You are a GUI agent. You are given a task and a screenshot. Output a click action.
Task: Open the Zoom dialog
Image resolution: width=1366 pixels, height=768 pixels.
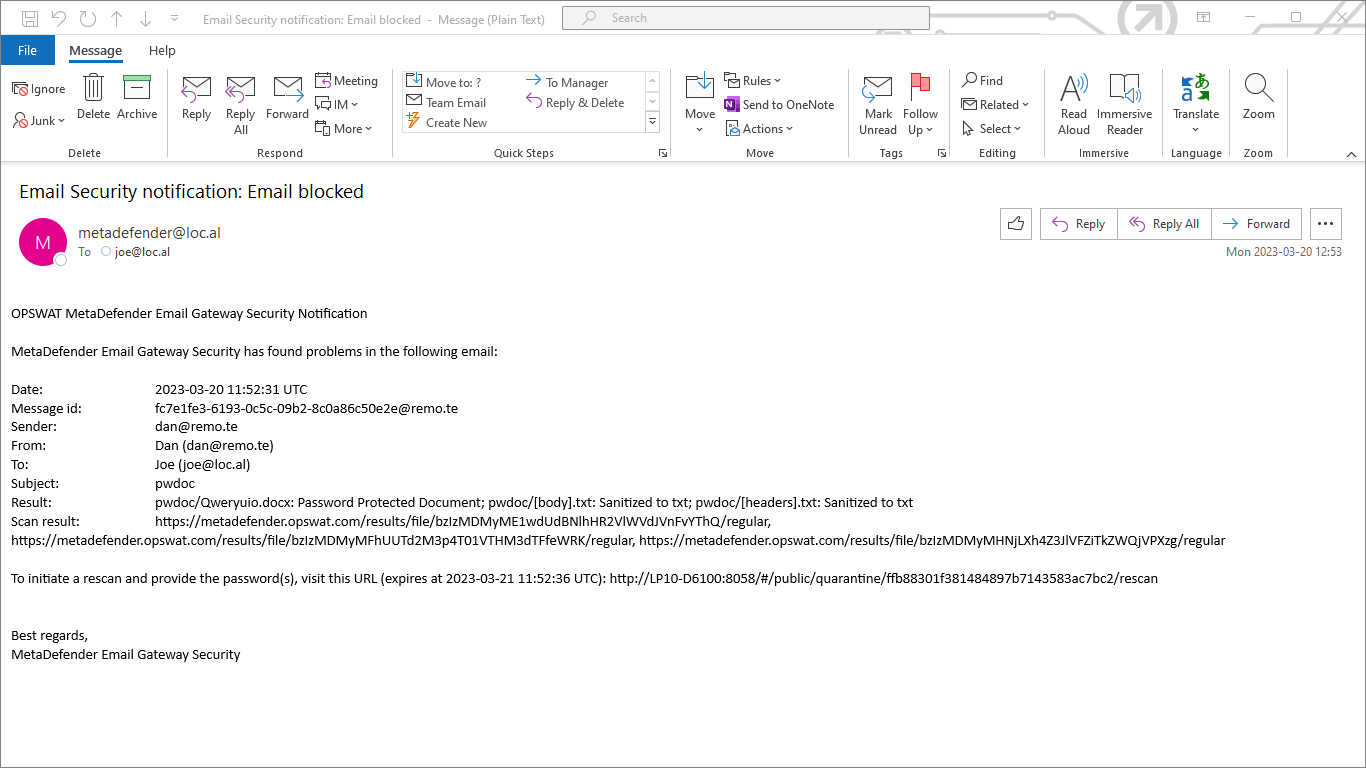point(1258,98)
